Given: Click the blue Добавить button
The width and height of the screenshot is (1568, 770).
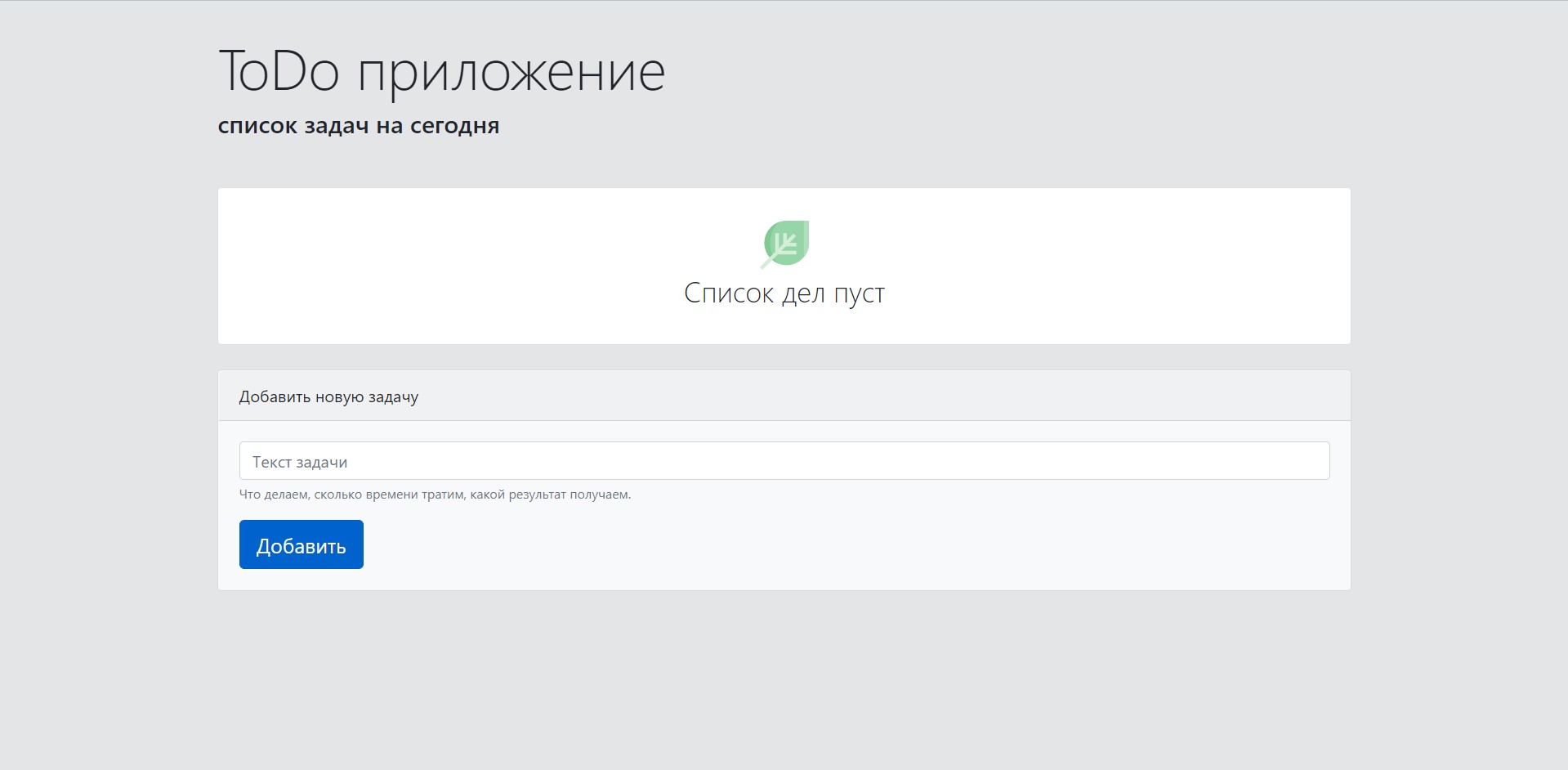Looking at the screenshot, I should point(301,544).
